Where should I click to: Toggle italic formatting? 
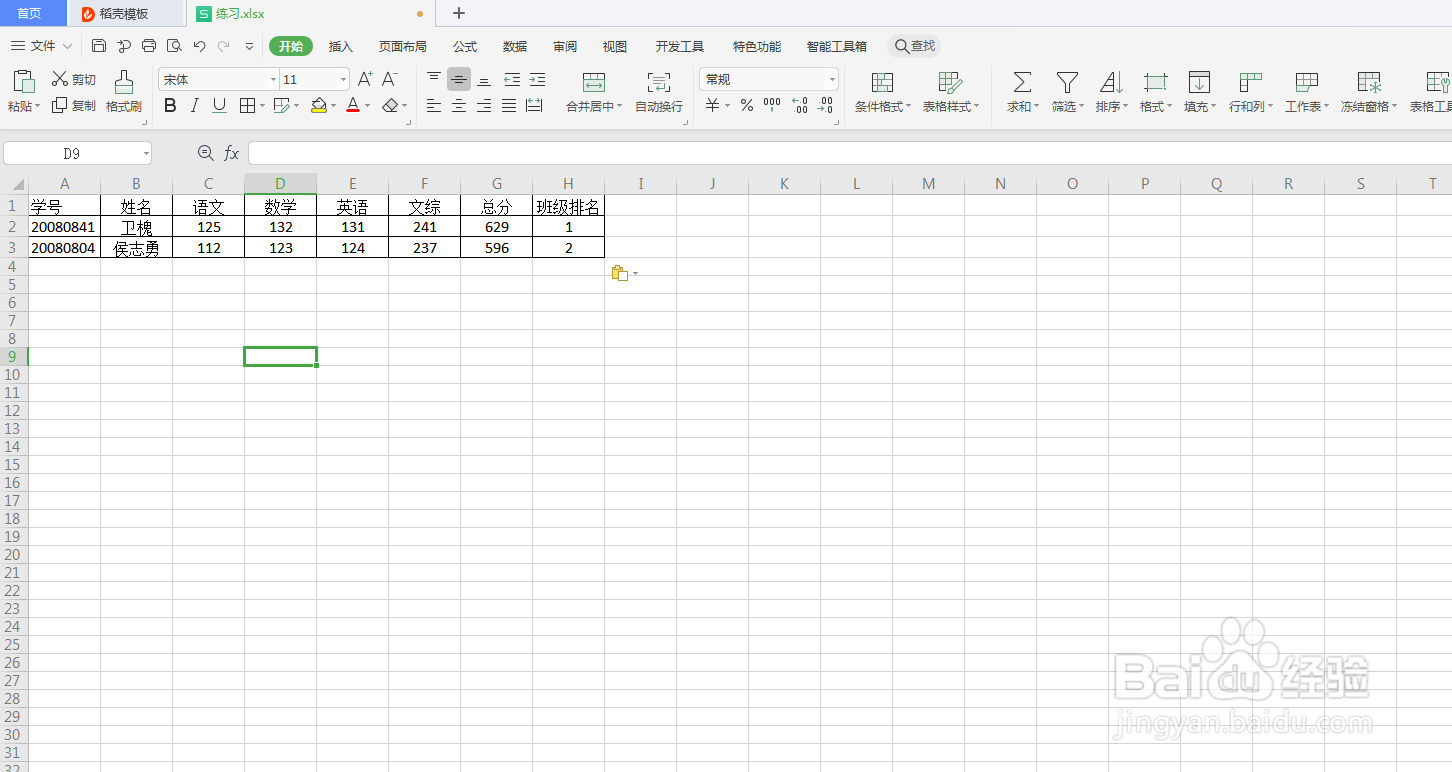(x=195, y=105)
